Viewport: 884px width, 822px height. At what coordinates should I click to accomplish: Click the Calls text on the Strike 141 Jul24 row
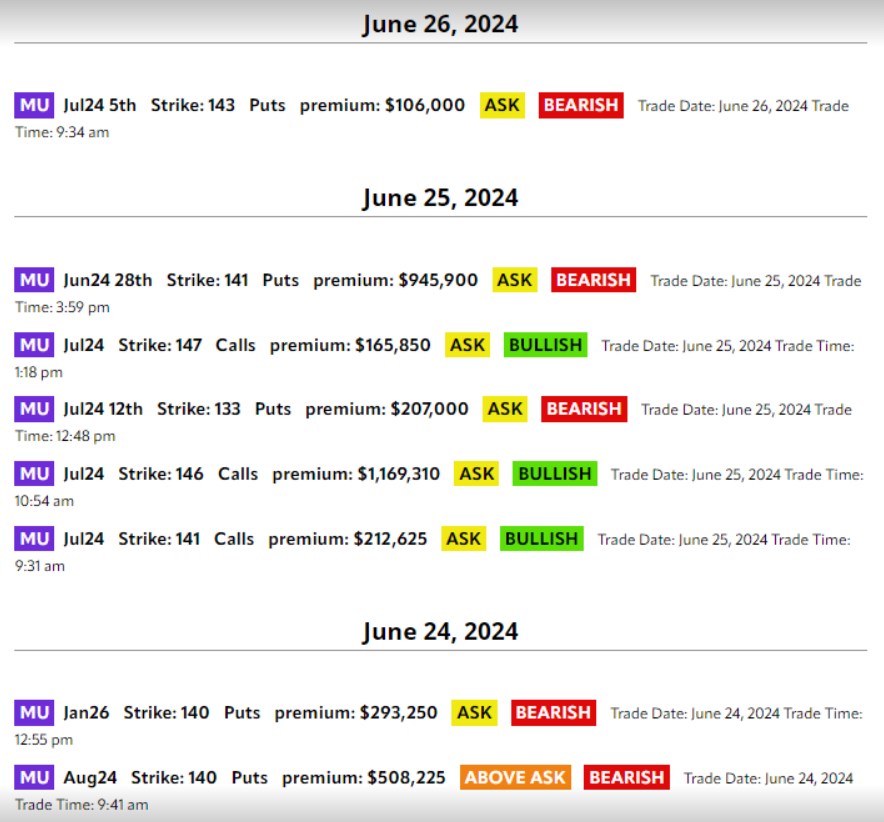click(x=234, y=539)
